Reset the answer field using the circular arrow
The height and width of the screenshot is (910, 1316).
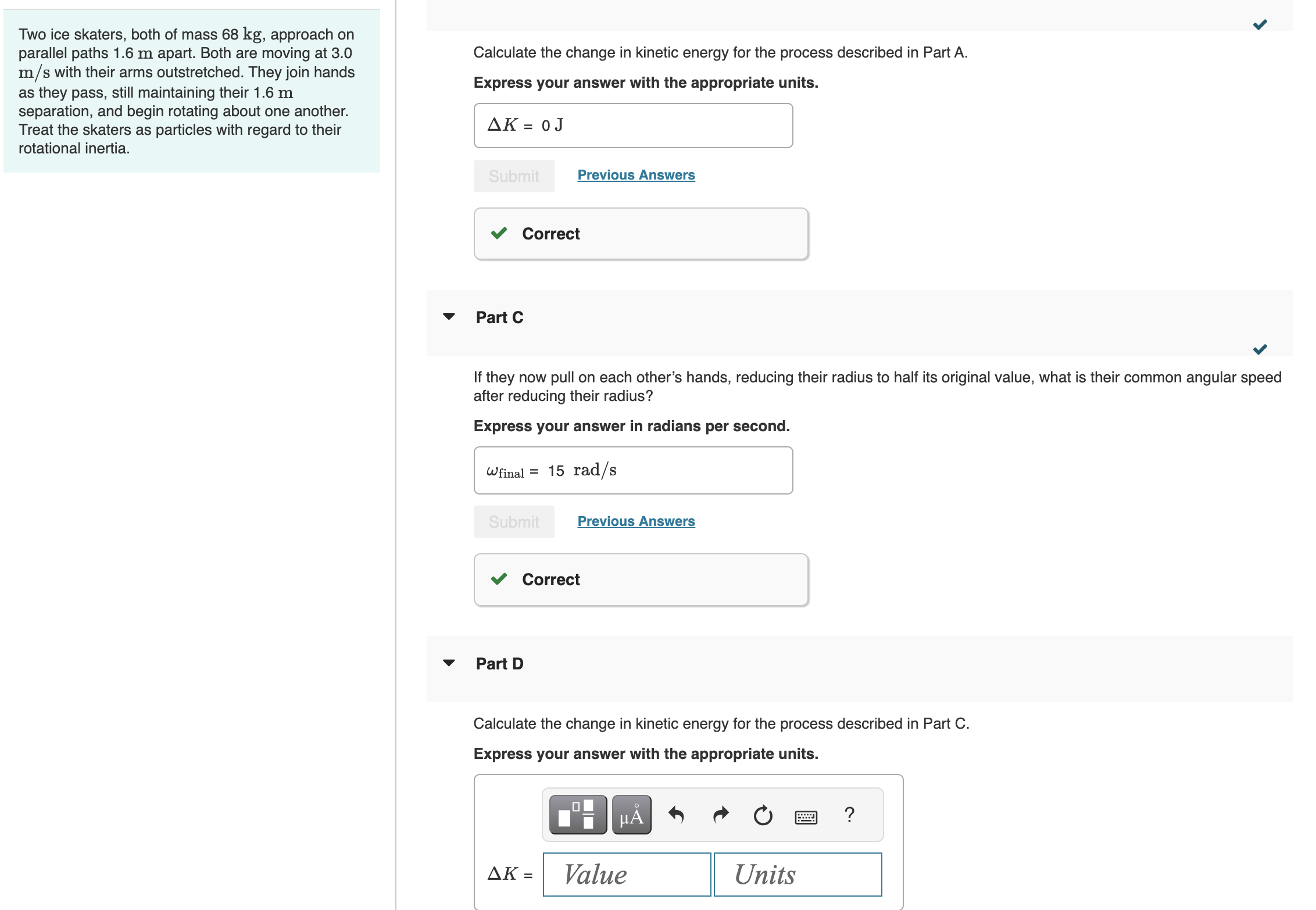[762, 815]
